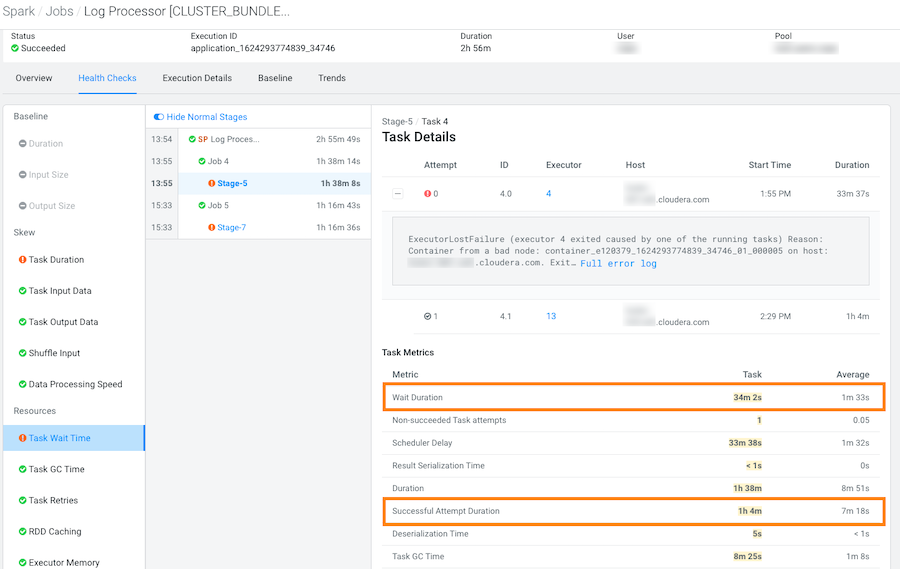Open Task Retries check
Image resolution: width=900 pixels, height=569 pixels.
(x=53, y=500)
